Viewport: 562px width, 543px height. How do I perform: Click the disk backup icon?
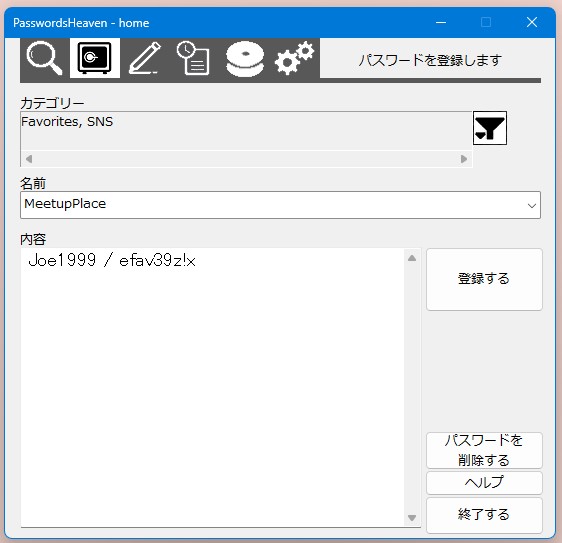[245, 58]
